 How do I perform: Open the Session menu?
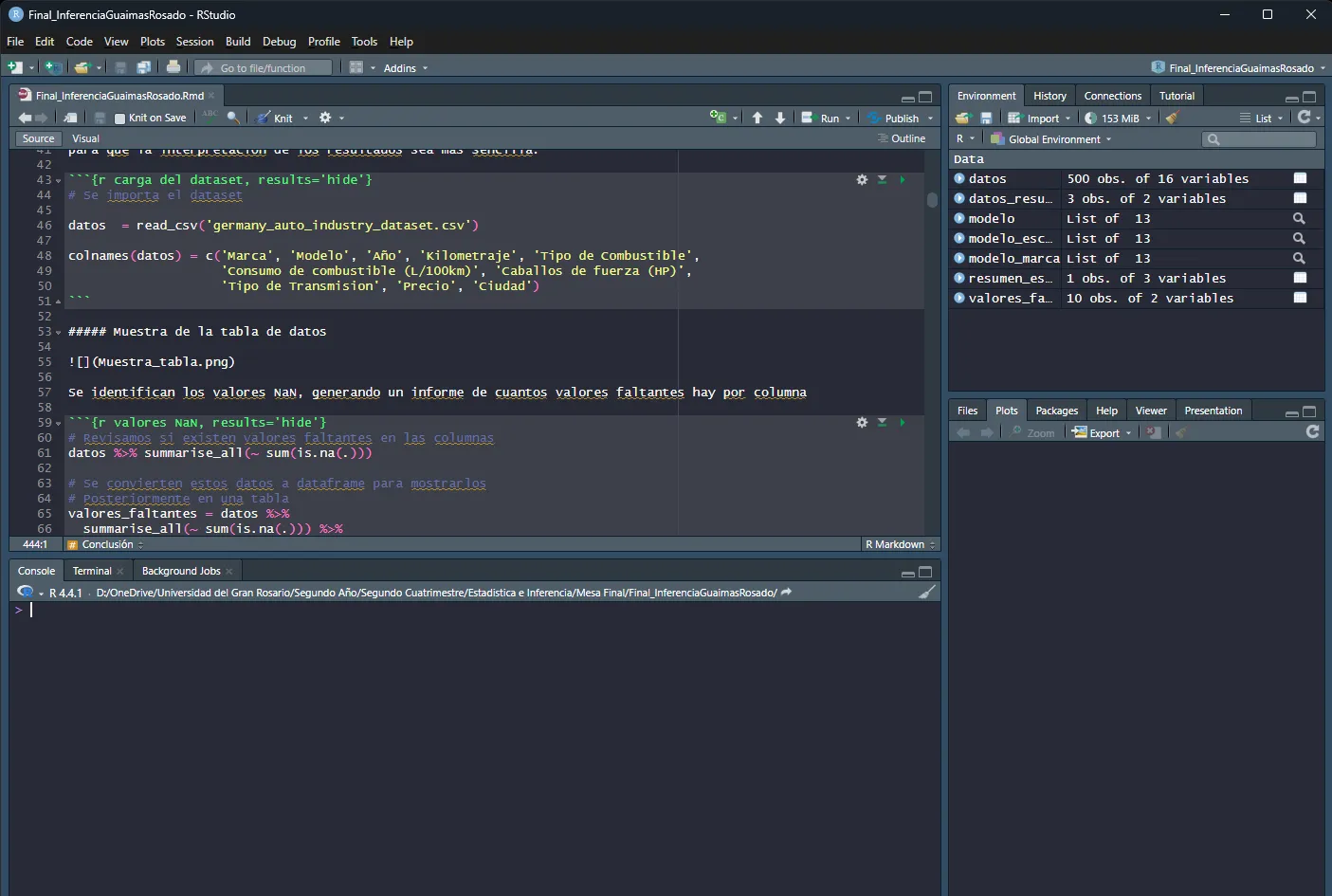point(194,42)
